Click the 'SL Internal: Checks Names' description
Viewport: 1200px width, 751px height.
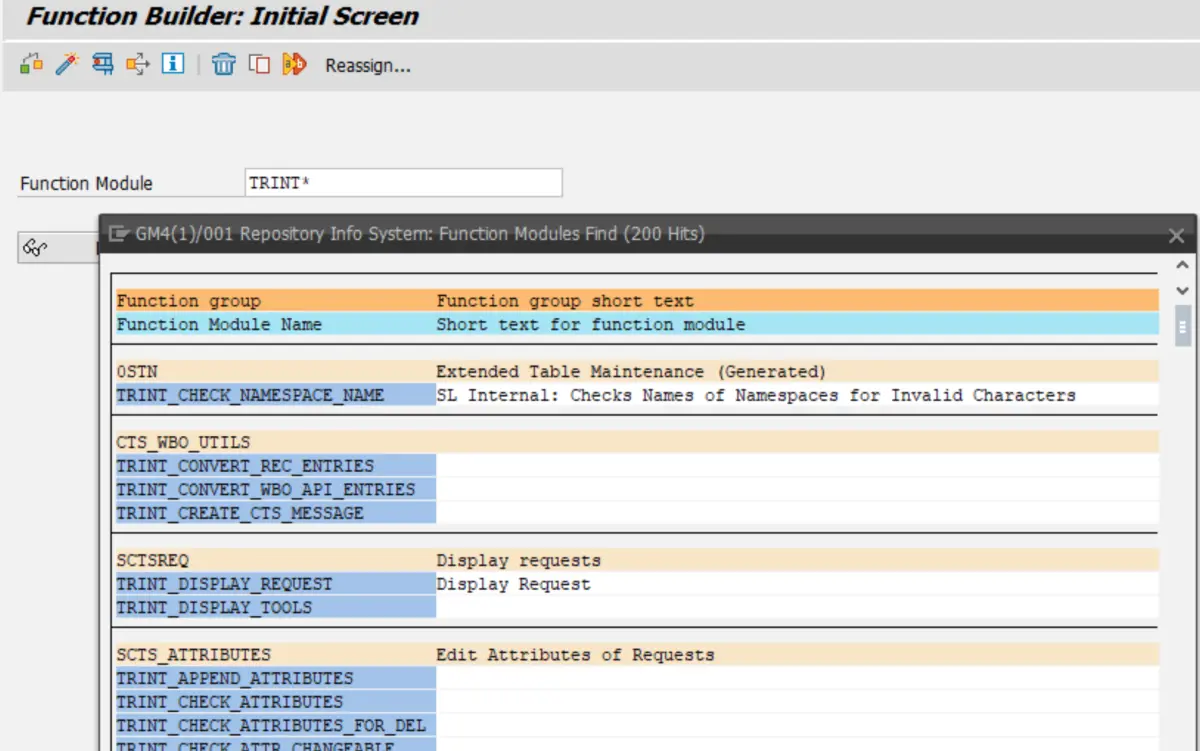coord(755,395)
